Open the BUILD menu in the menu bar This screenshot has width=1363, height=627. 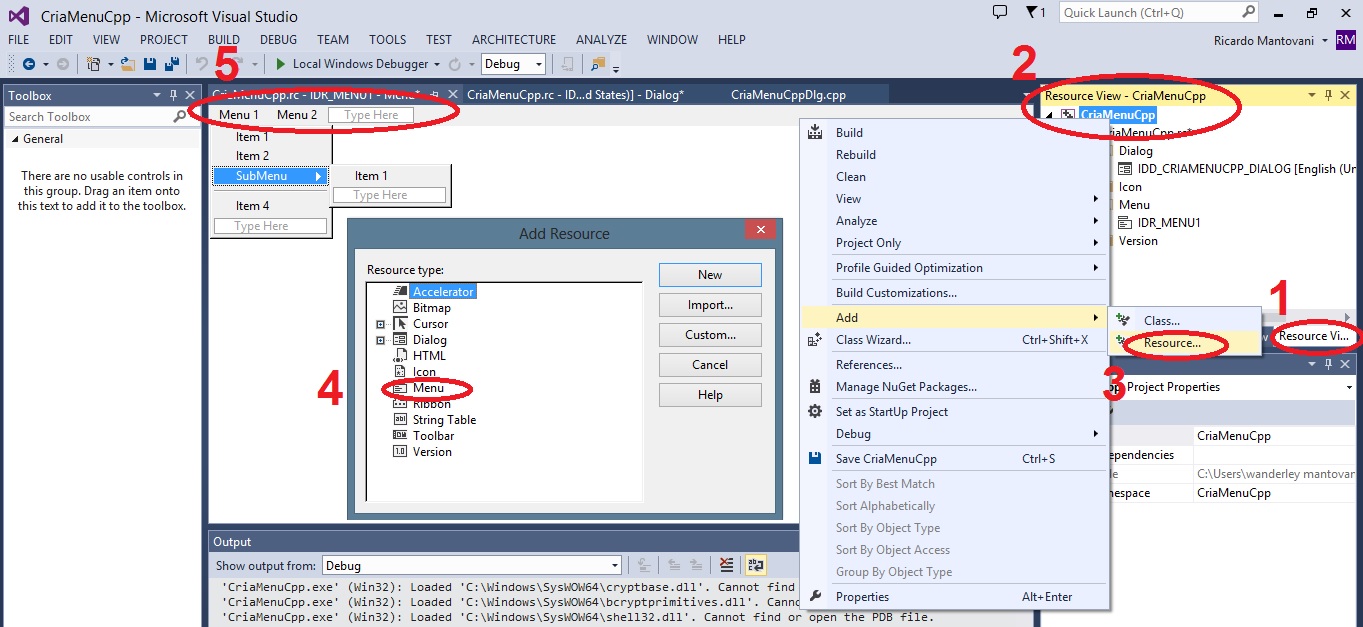pos(224,40)
